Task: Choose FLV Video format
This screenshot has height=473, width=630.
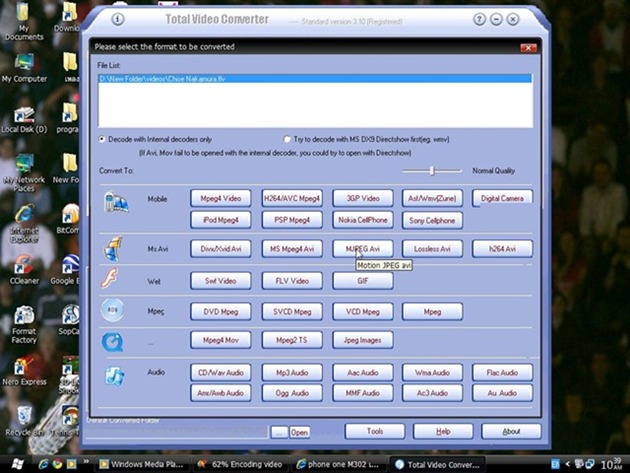Action: pyautogui.click(x=292, y=281)
